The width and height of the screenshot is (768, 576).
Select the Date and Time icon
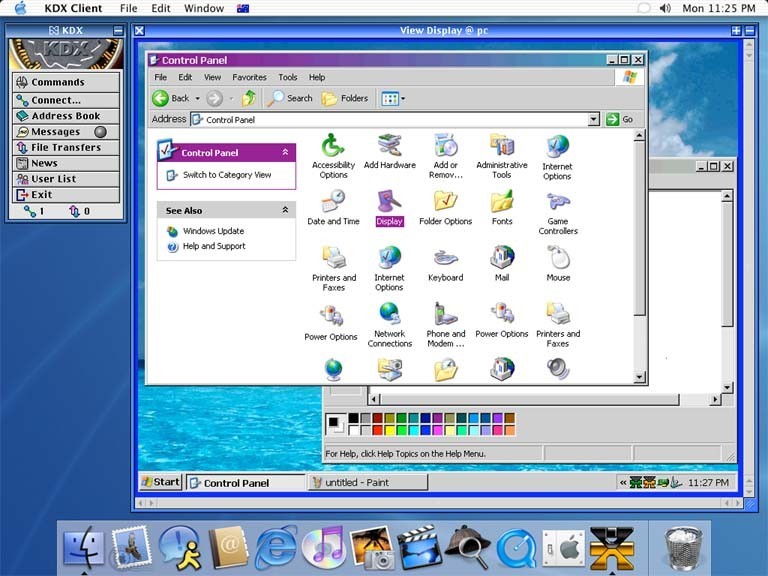pos(333,208)
